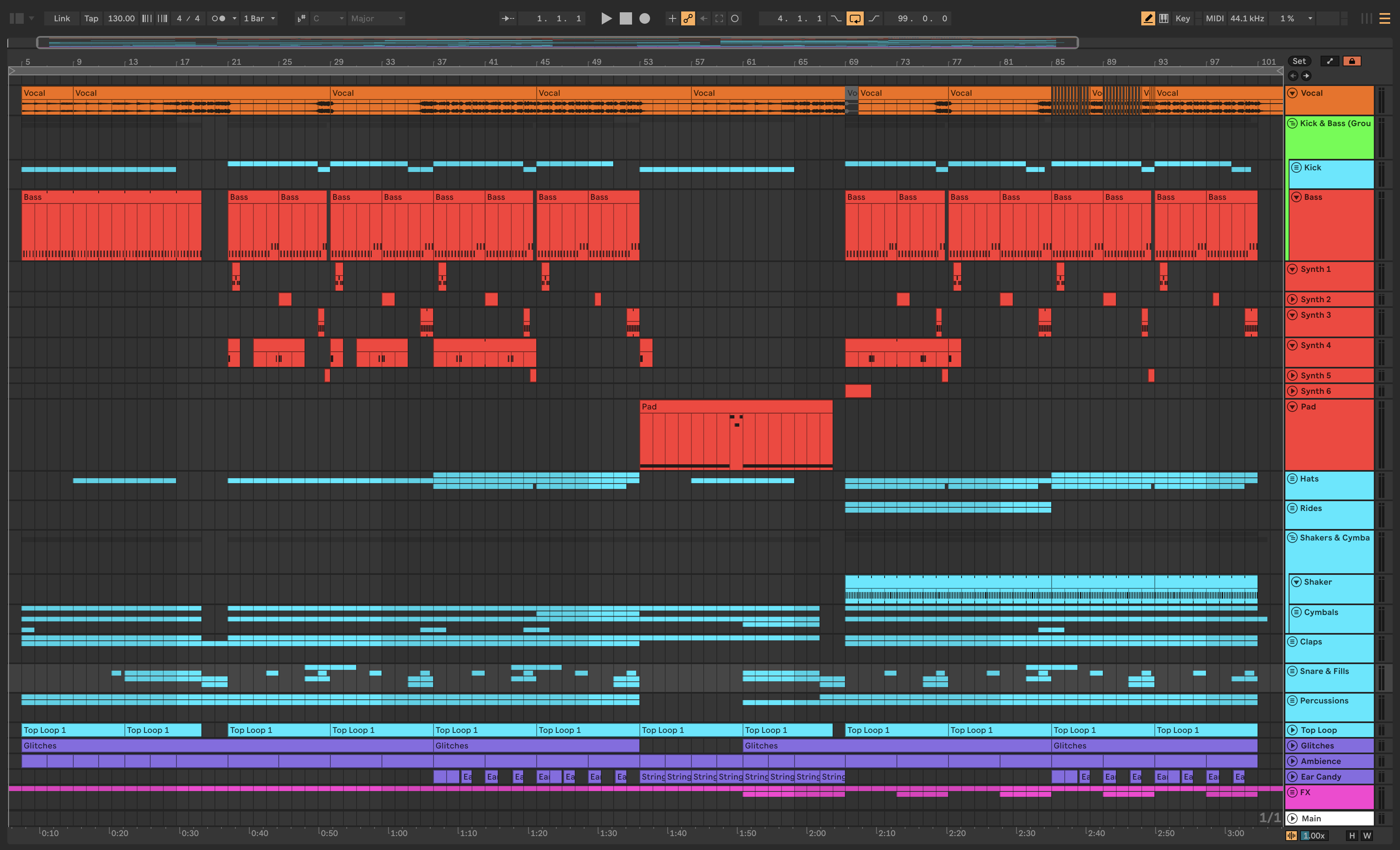Toggle the Loop switch in transport
The image size is (1400, 850).
[855, 18]
